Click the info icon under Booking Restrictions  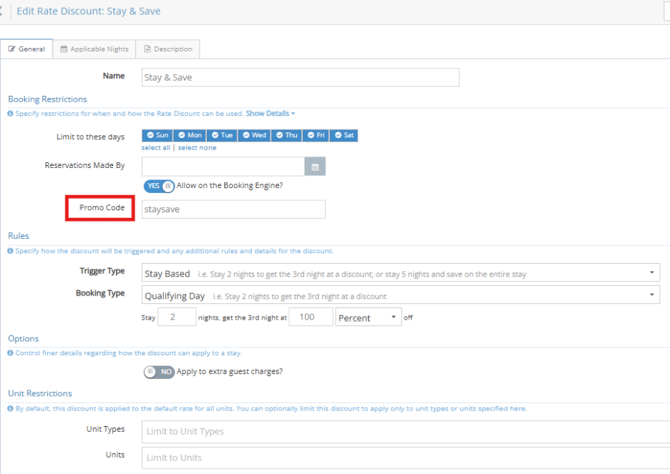click(x=11, y=114)
